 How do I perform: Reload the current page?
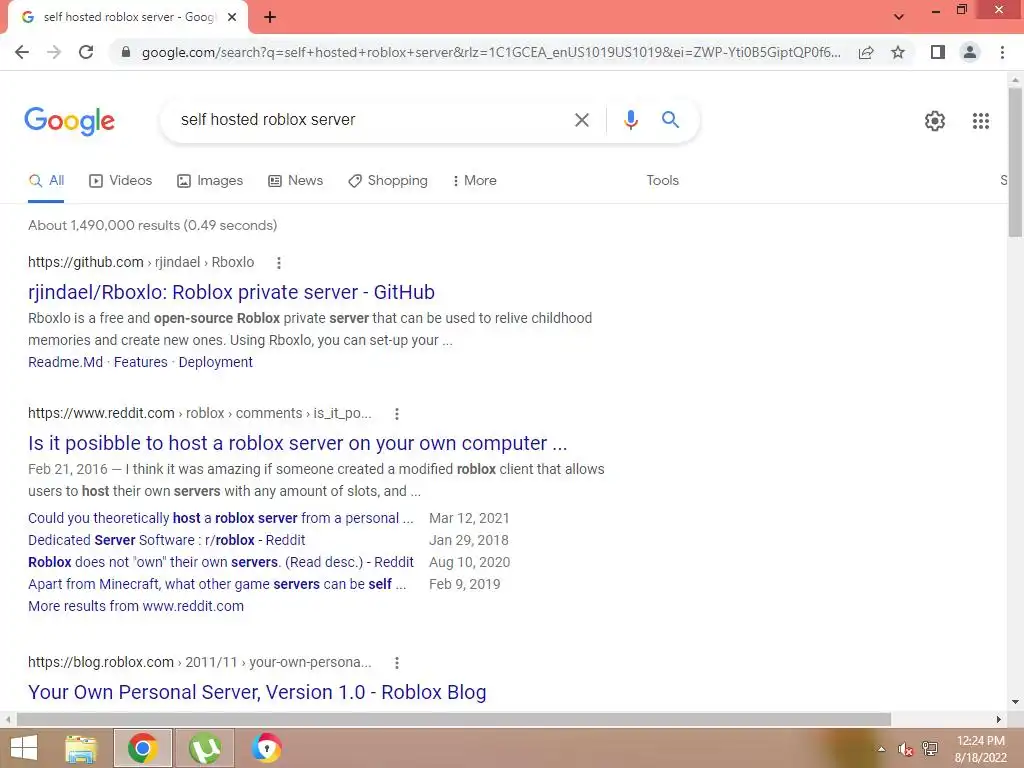86,52
